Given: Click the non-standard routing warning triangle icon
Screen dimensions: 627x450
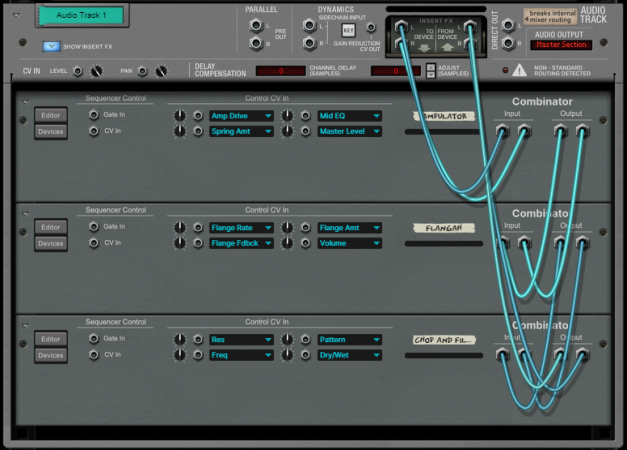Looking at the screenshot, I should click(x=519, y=70).
